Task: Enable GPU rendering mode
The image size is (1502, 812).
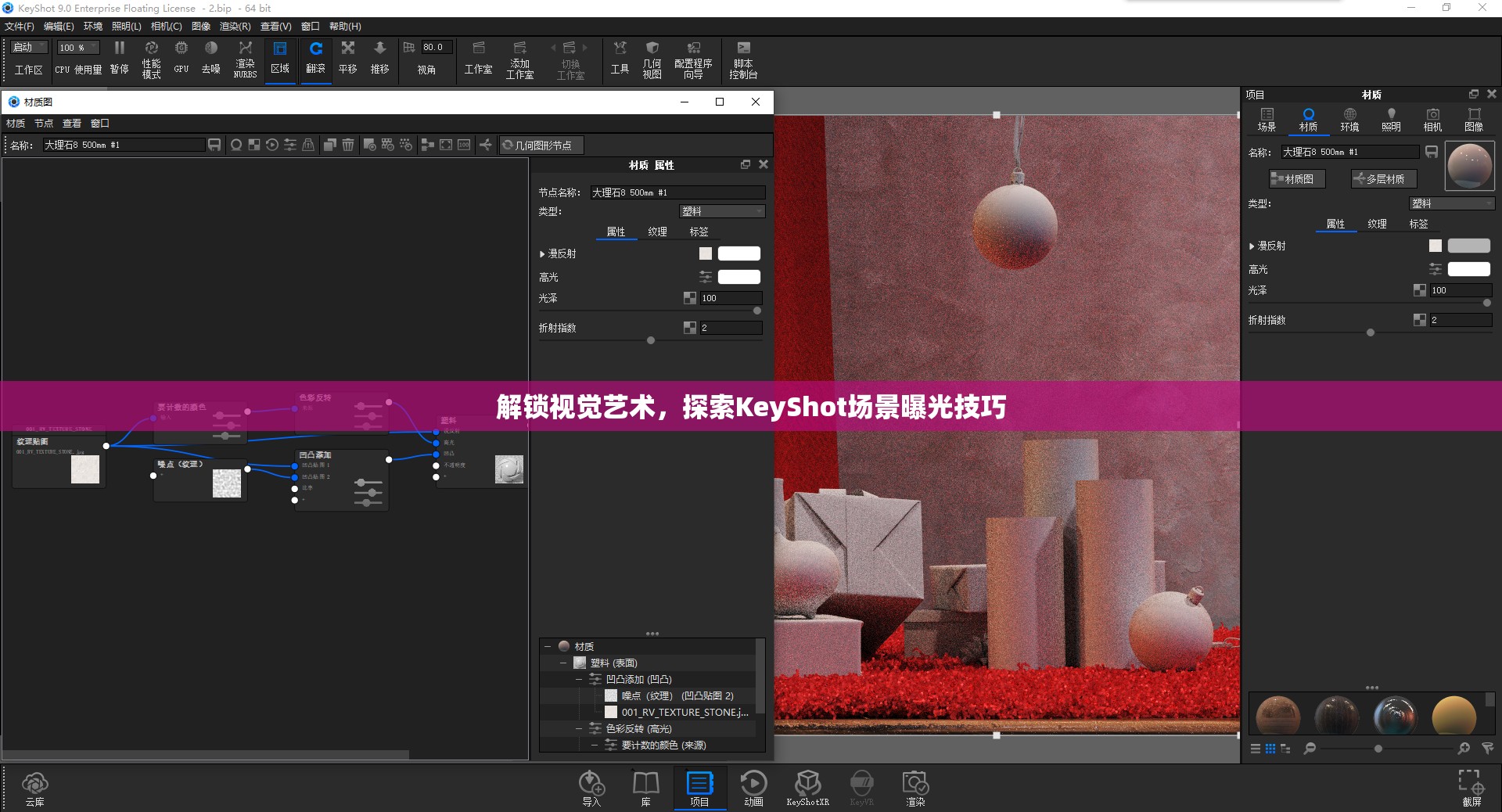Action: point(181,58)
